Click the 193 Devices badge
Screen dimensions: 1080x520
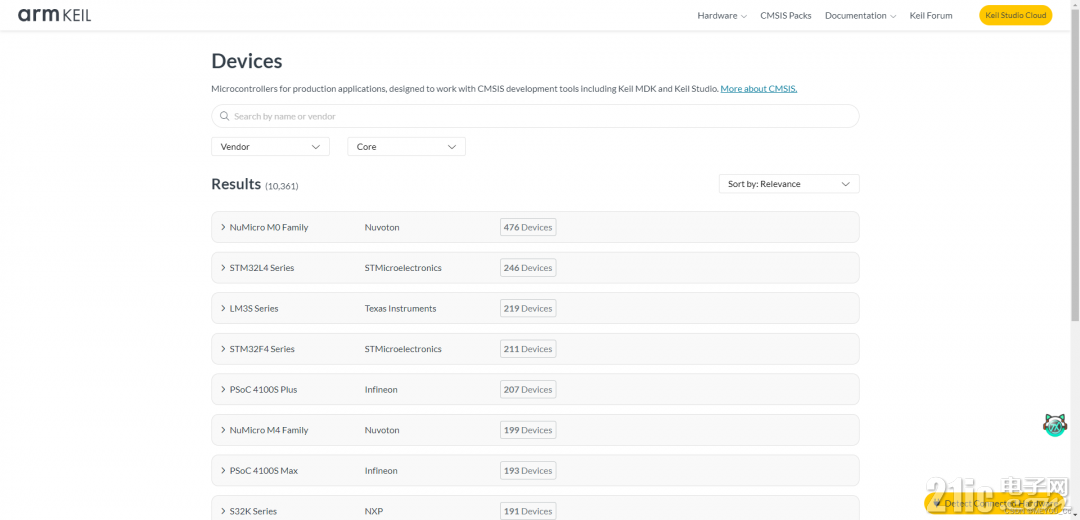(528, 471)
